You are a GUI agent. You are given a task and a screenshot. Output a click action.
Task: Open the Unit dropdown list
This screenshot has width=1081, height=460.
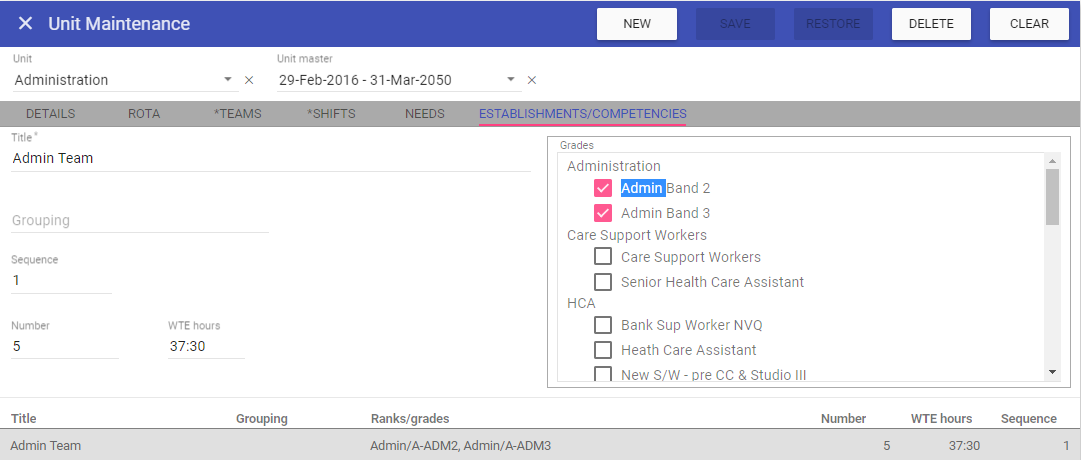click(228, 80)
